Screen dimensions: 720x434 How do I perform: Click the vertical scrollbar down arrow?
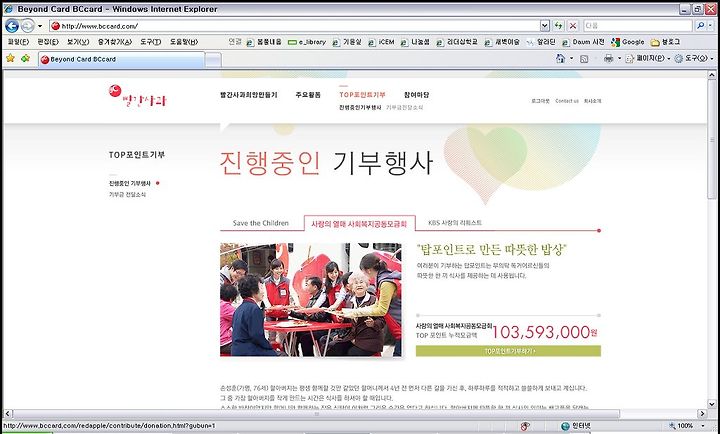tap(712, 404)
